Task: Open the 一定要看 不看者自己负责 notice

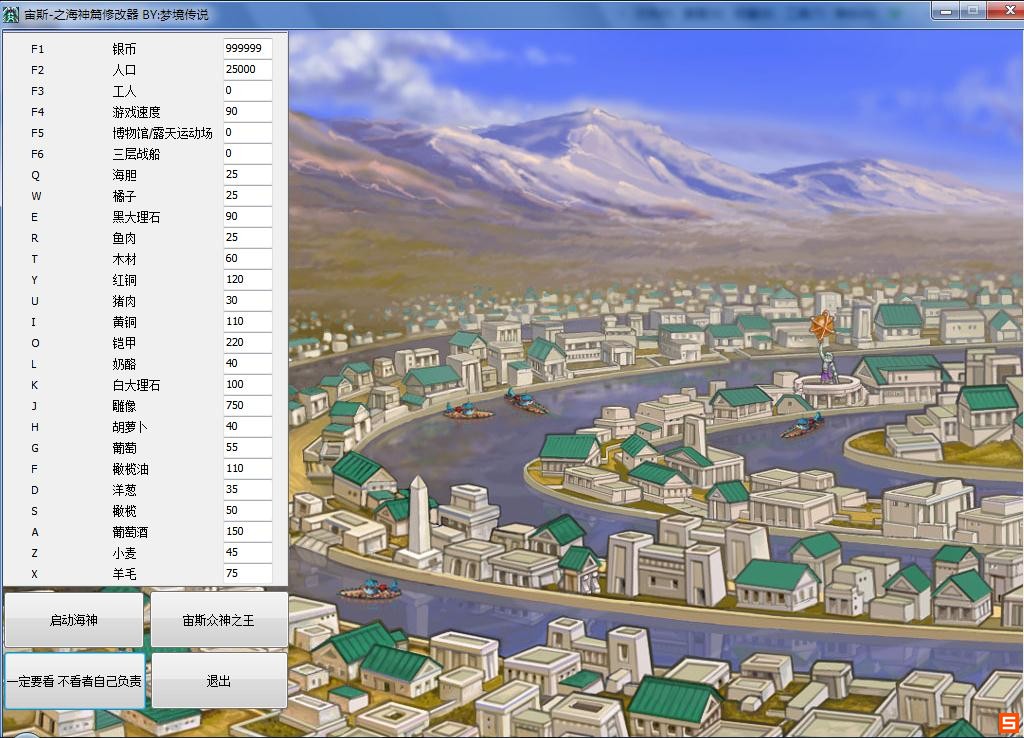Action: (75, 681)
